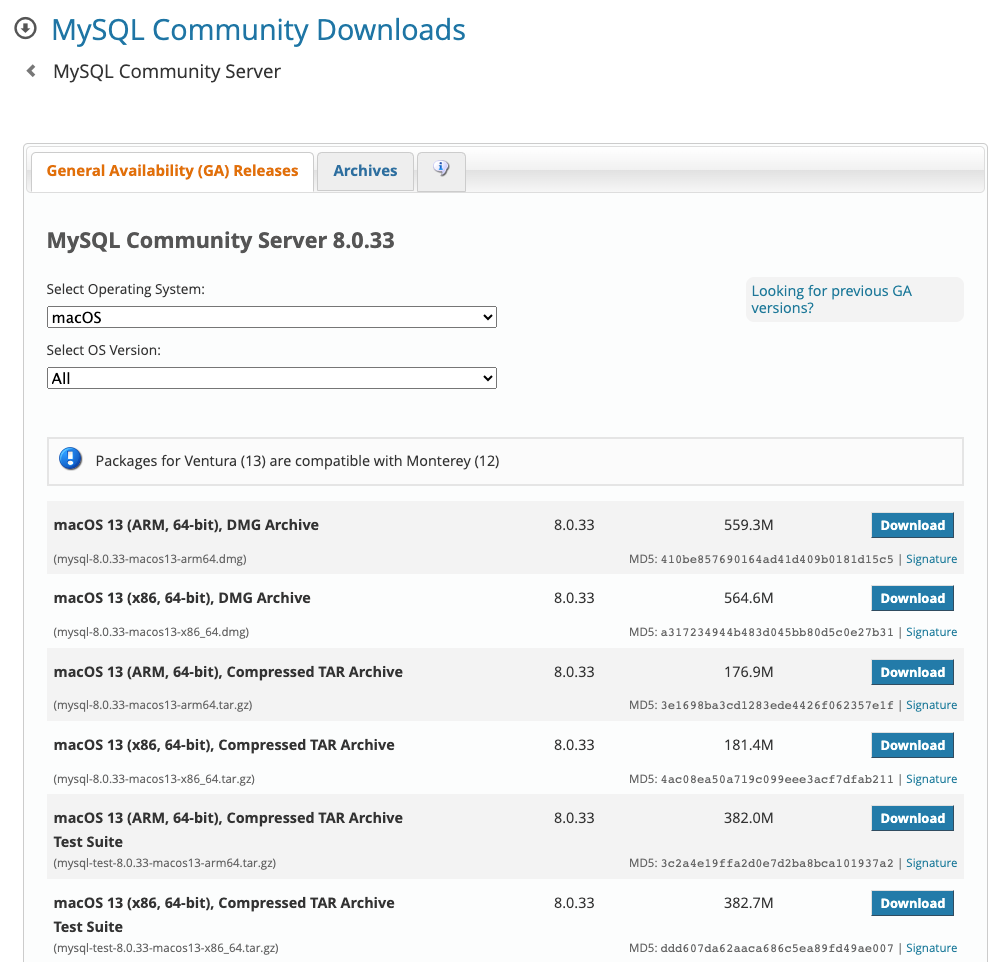Viewport: 1004px width, 962px height.
Task: Download macOS 13 x86 DMG Archive
Action: pos(912,598)
